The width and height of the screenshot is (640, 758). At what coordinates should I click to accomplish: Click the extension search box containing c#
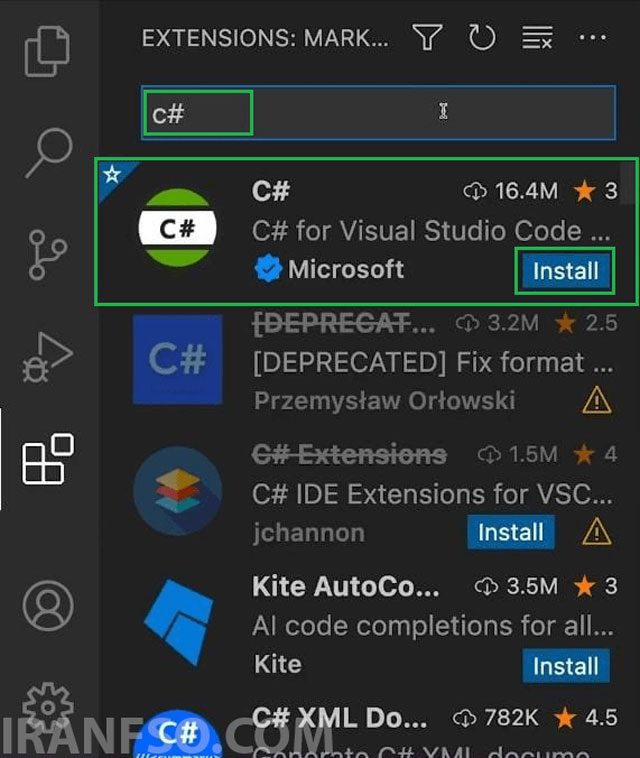[x=378, y=113]
